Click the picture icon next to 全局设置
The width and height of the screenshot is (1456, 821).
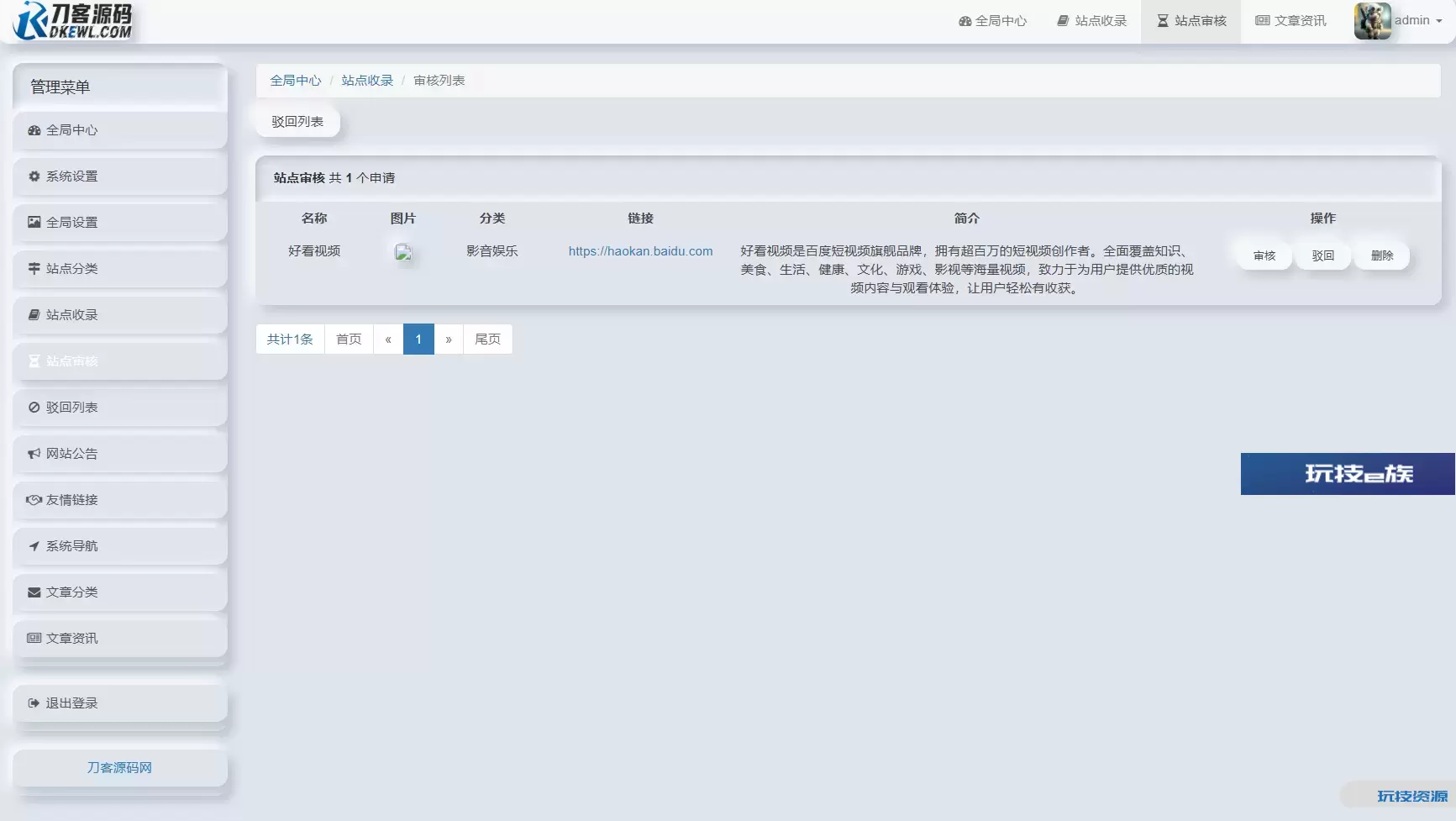pos(34,223)
